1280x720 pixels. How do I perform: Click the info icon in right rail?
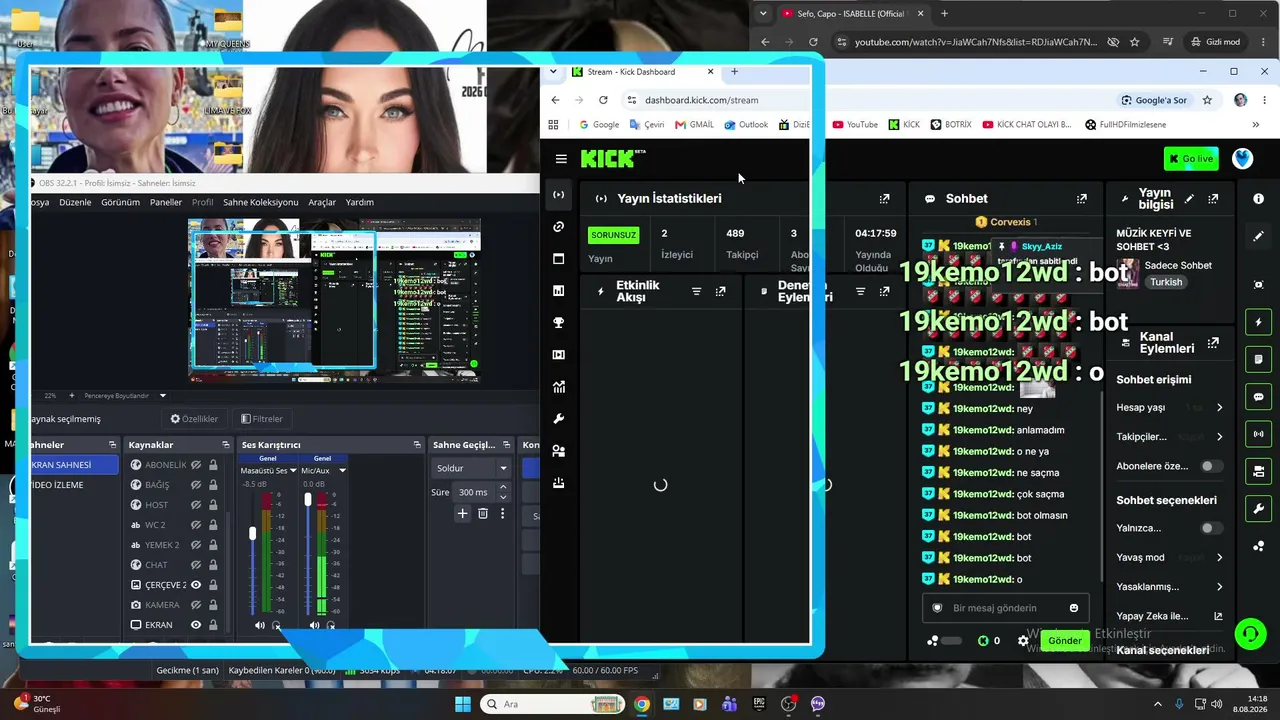1258,199
